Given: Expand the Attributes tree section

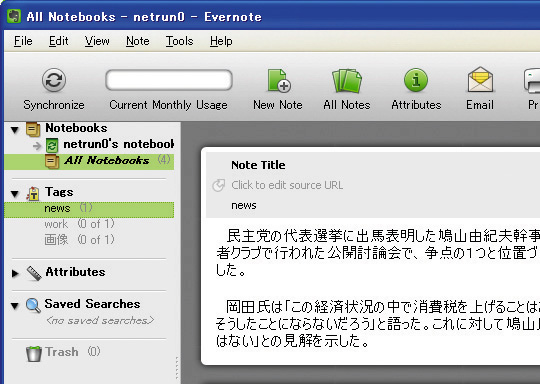Looking at the screenshot, I should pyautogui.click(x=15, y=273).
